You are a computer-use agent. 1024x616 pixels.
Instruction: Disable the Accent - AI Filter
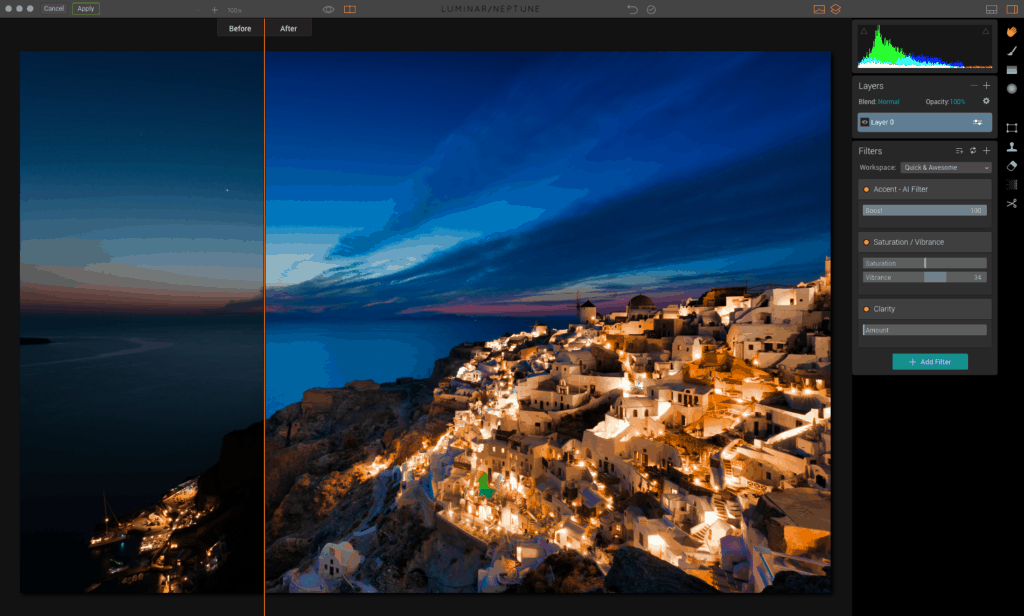866,189
